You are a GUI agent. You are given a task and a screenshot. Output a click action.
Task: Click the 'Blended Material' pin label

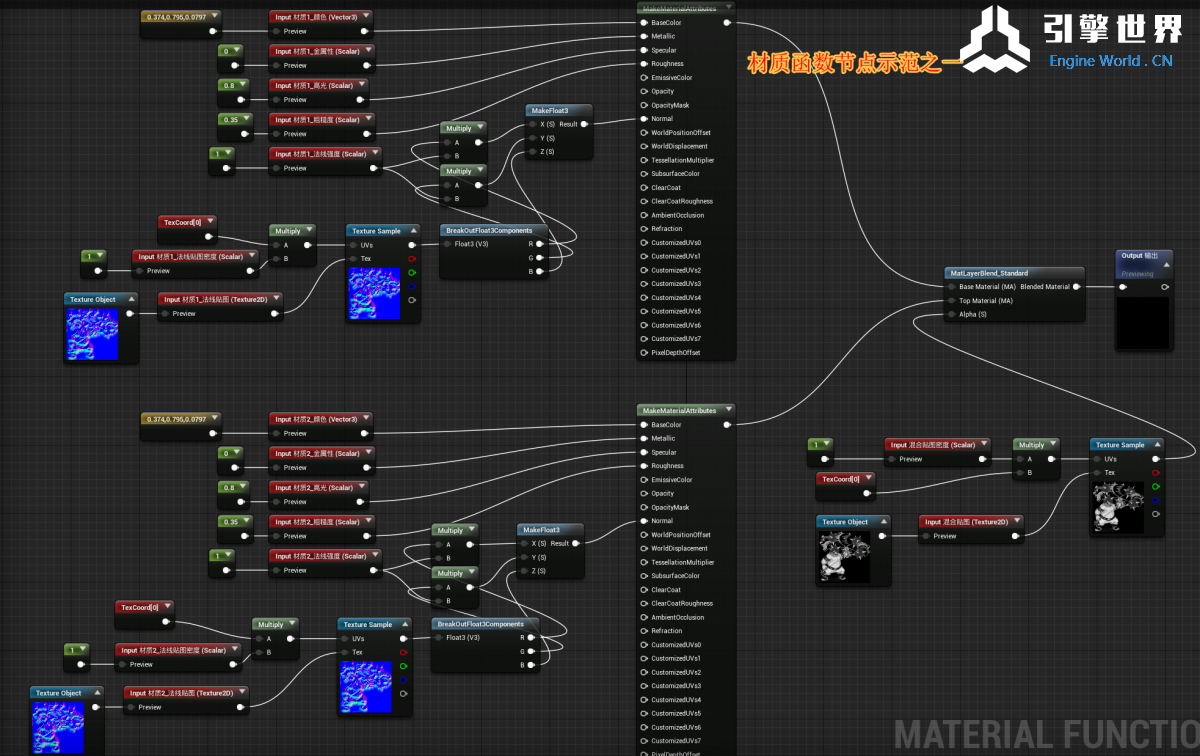1045,287
